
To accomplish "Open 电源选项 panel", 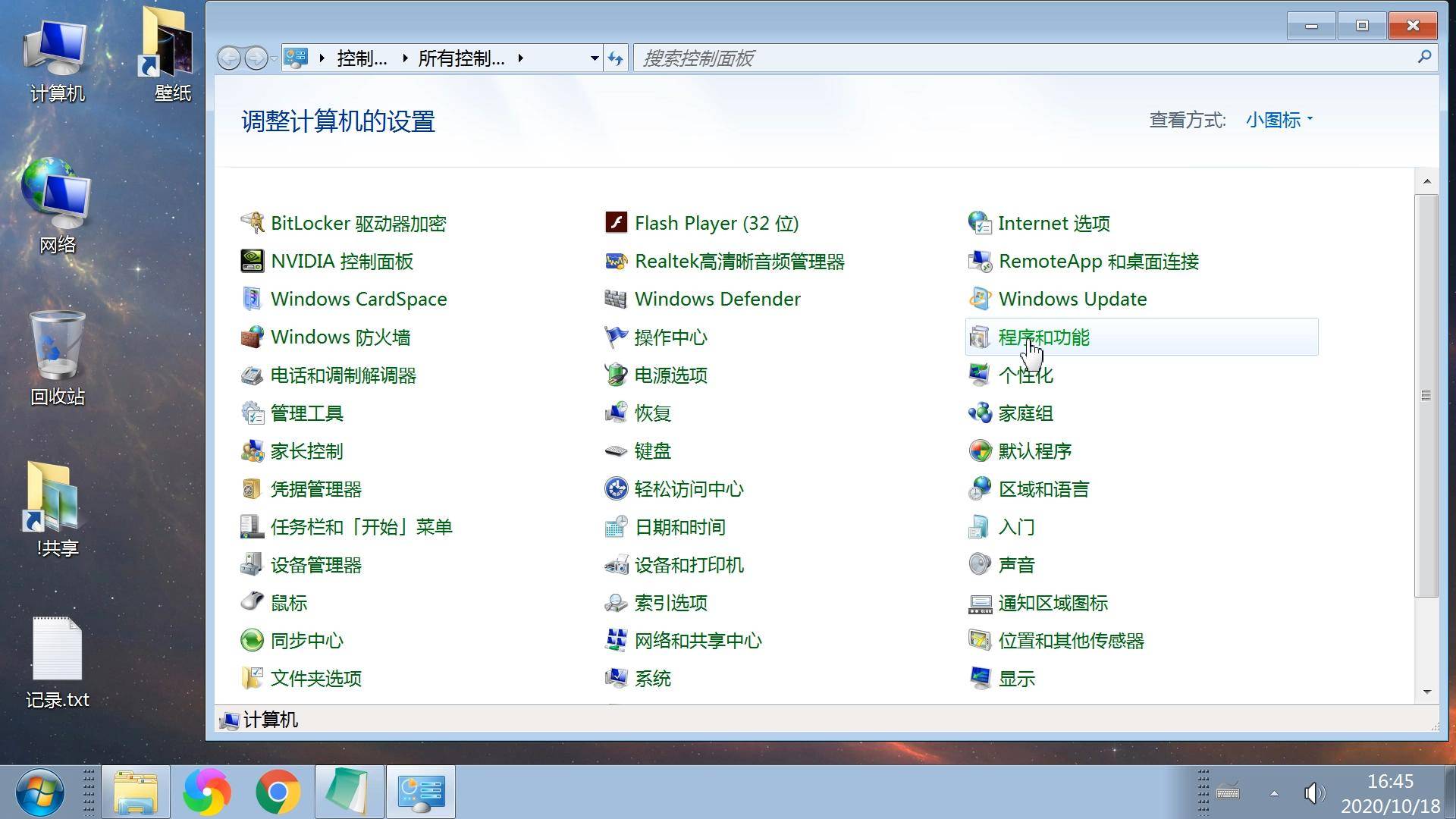I will pos(671,375).
